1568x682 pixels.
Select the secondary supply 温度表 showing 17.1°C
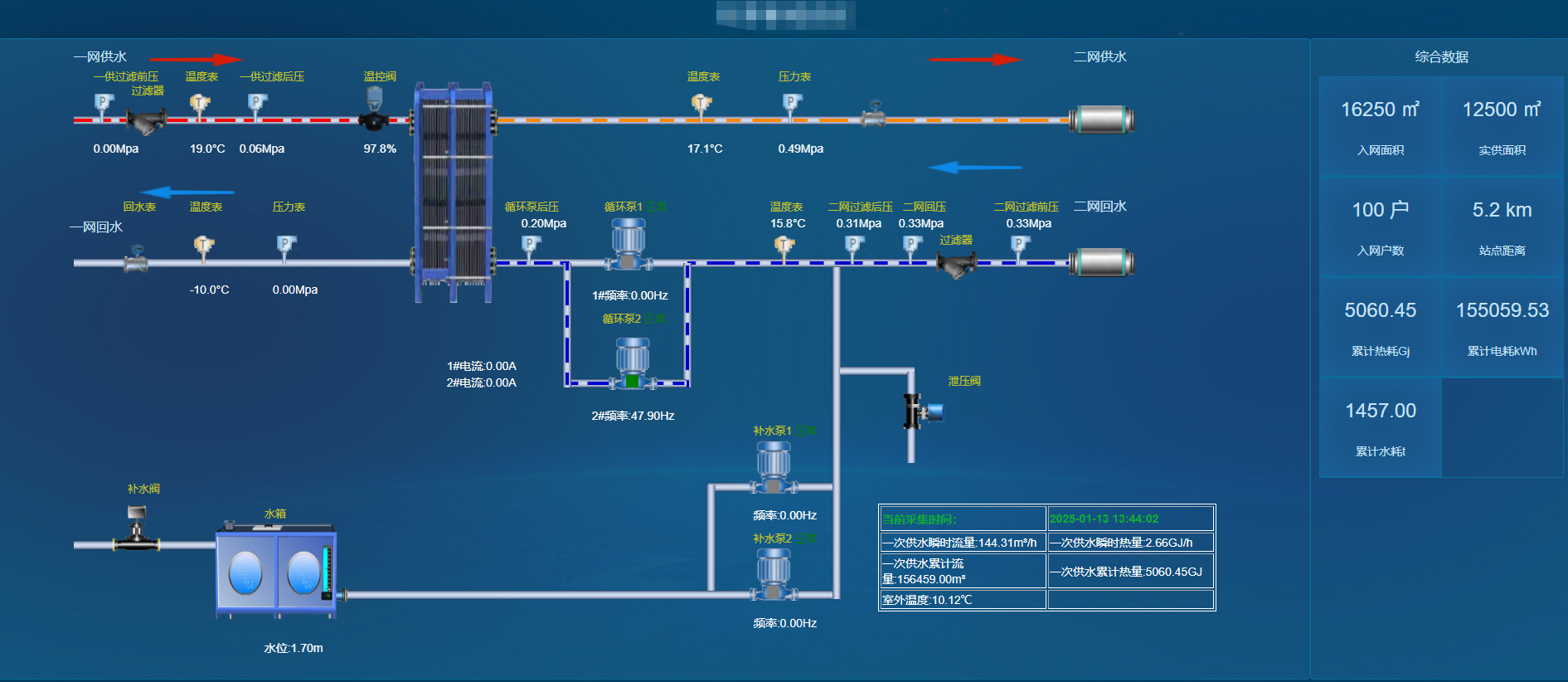point(701,105)
